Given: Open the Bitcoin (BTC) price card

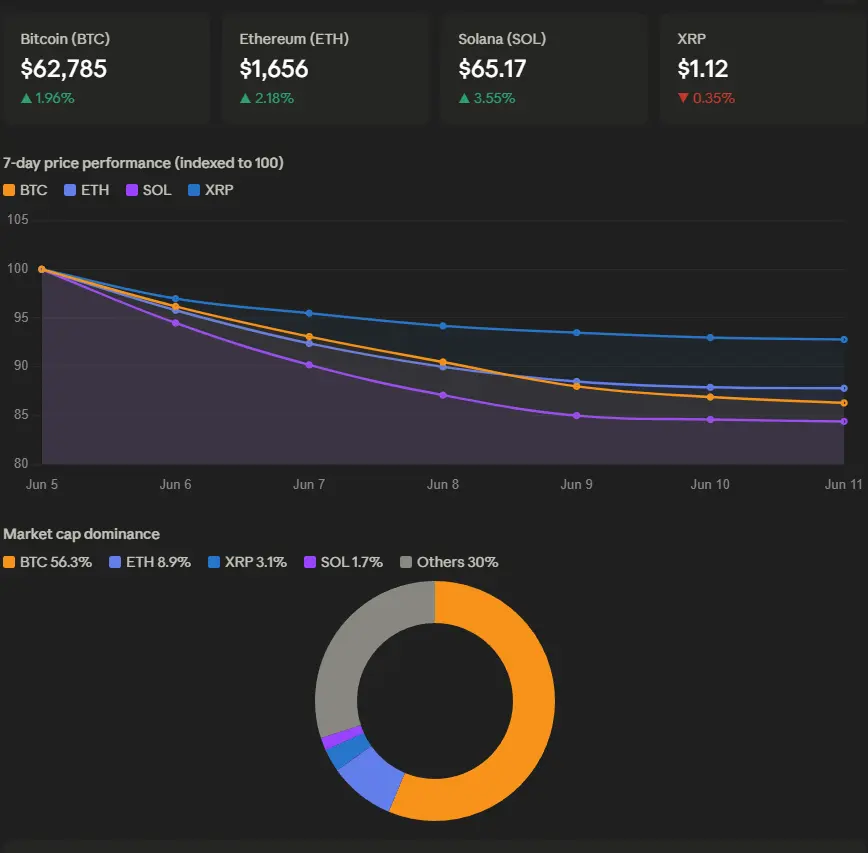Looking at the screenshot, I should tap(105, 69).
